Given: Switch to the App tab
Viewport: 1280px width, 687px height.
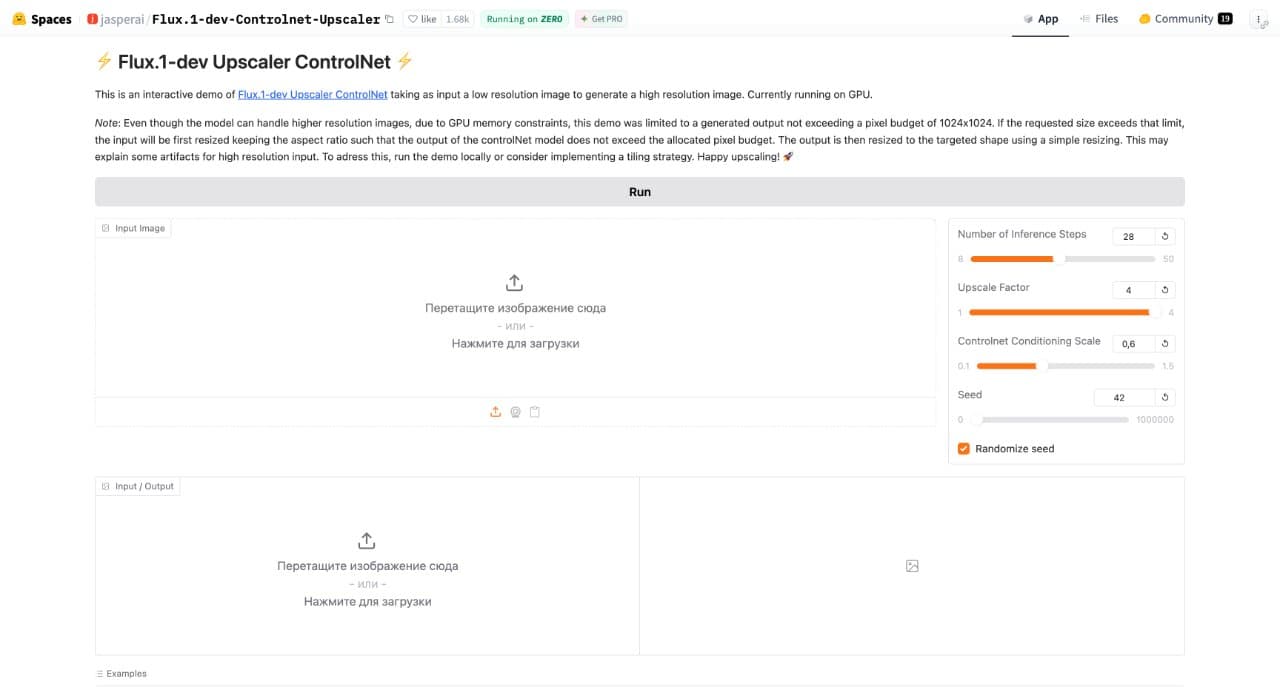Looking at the screenshot, I should [x=1040, y=19].
